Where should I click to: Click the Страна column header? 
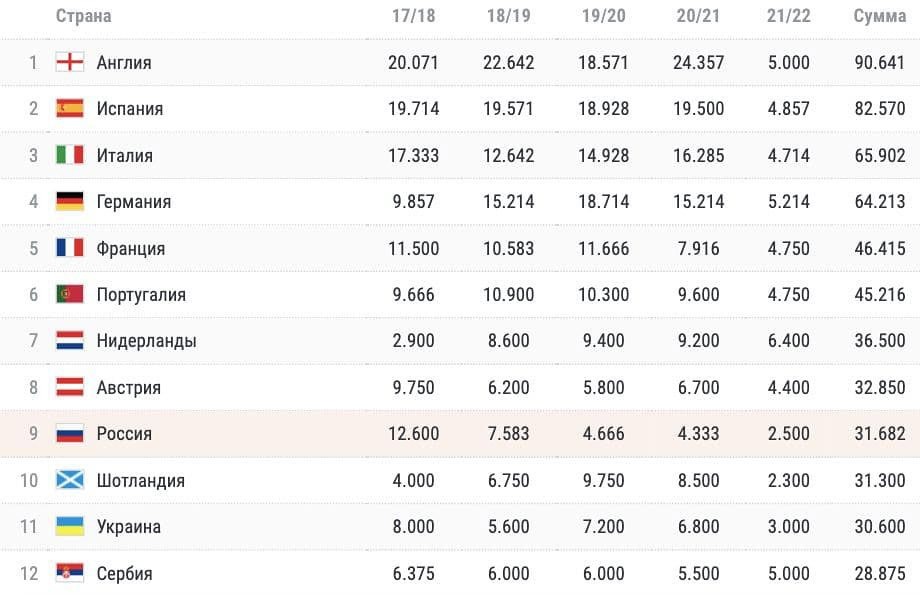83,16
